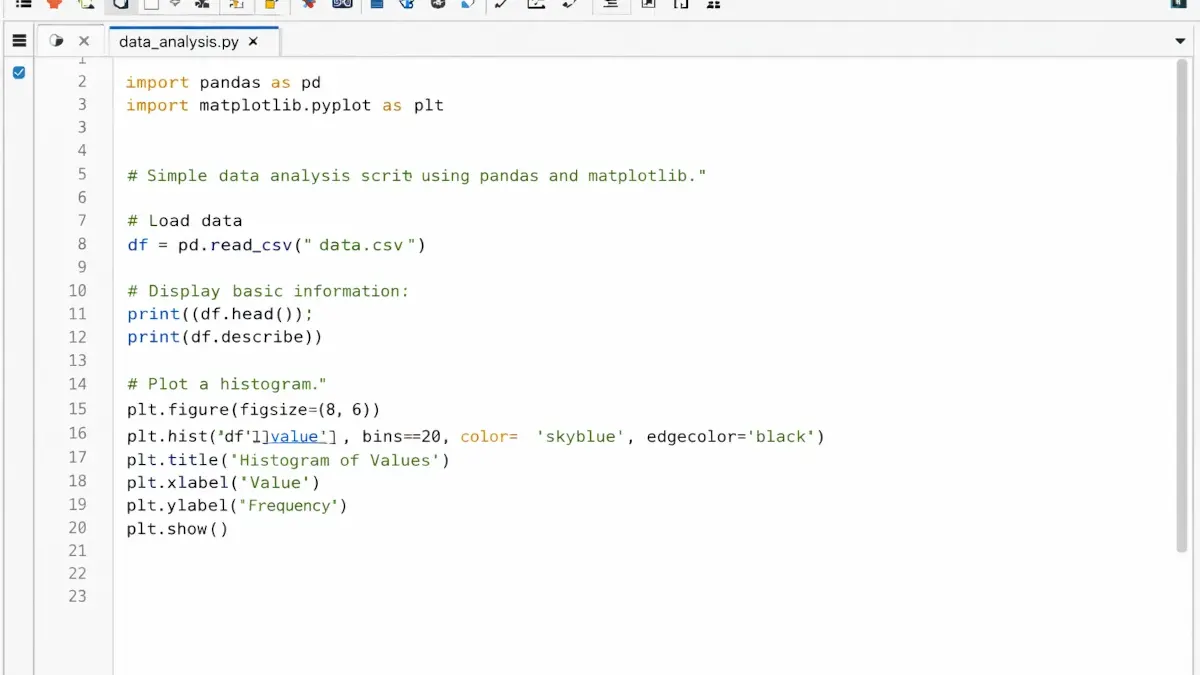Click the print(df.describe)) line
The image size is (1200, 675).
tap(225, 337)
